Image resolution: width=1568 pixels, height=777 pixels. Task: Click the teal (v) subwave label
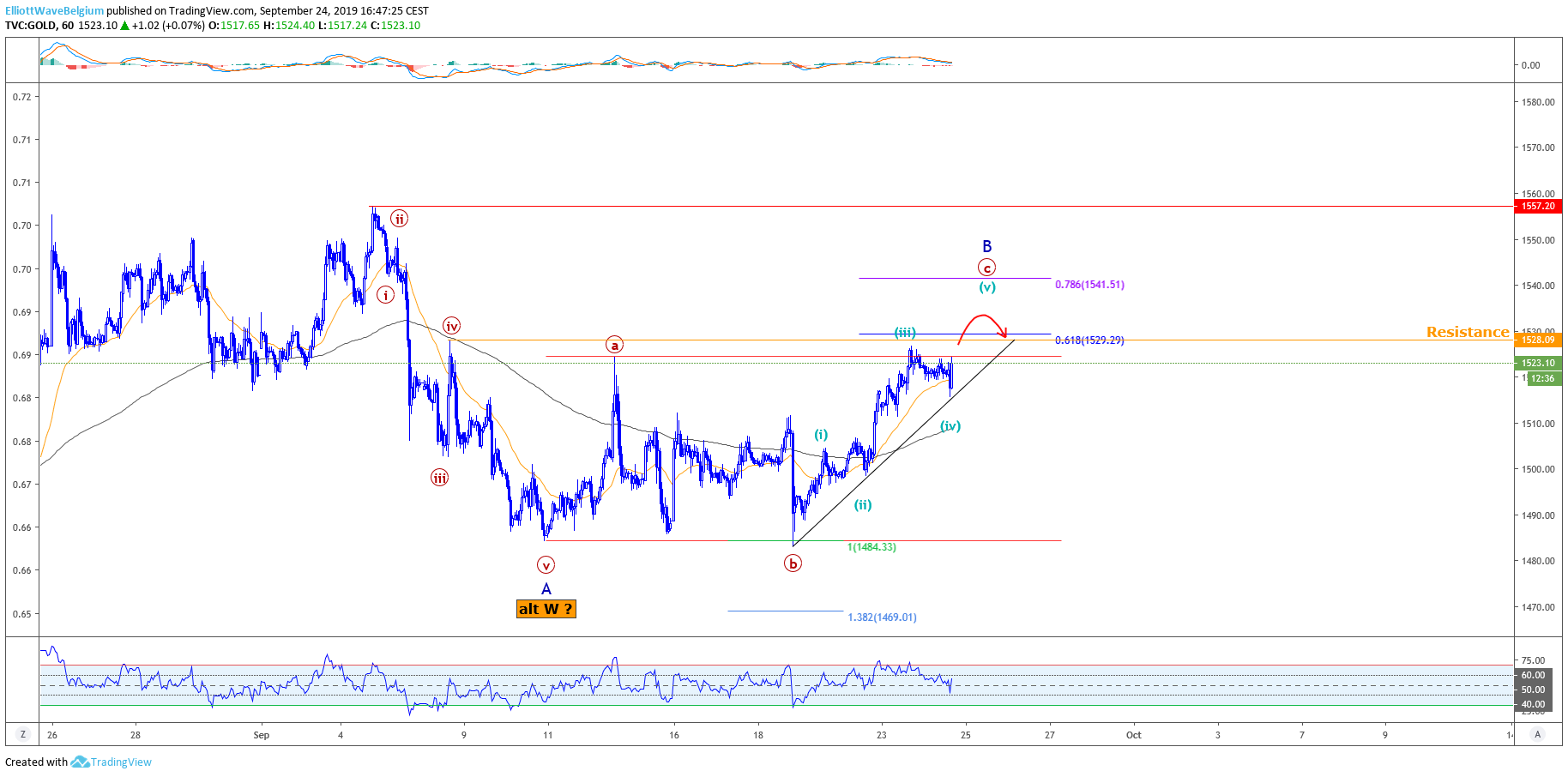coord(986,287)
